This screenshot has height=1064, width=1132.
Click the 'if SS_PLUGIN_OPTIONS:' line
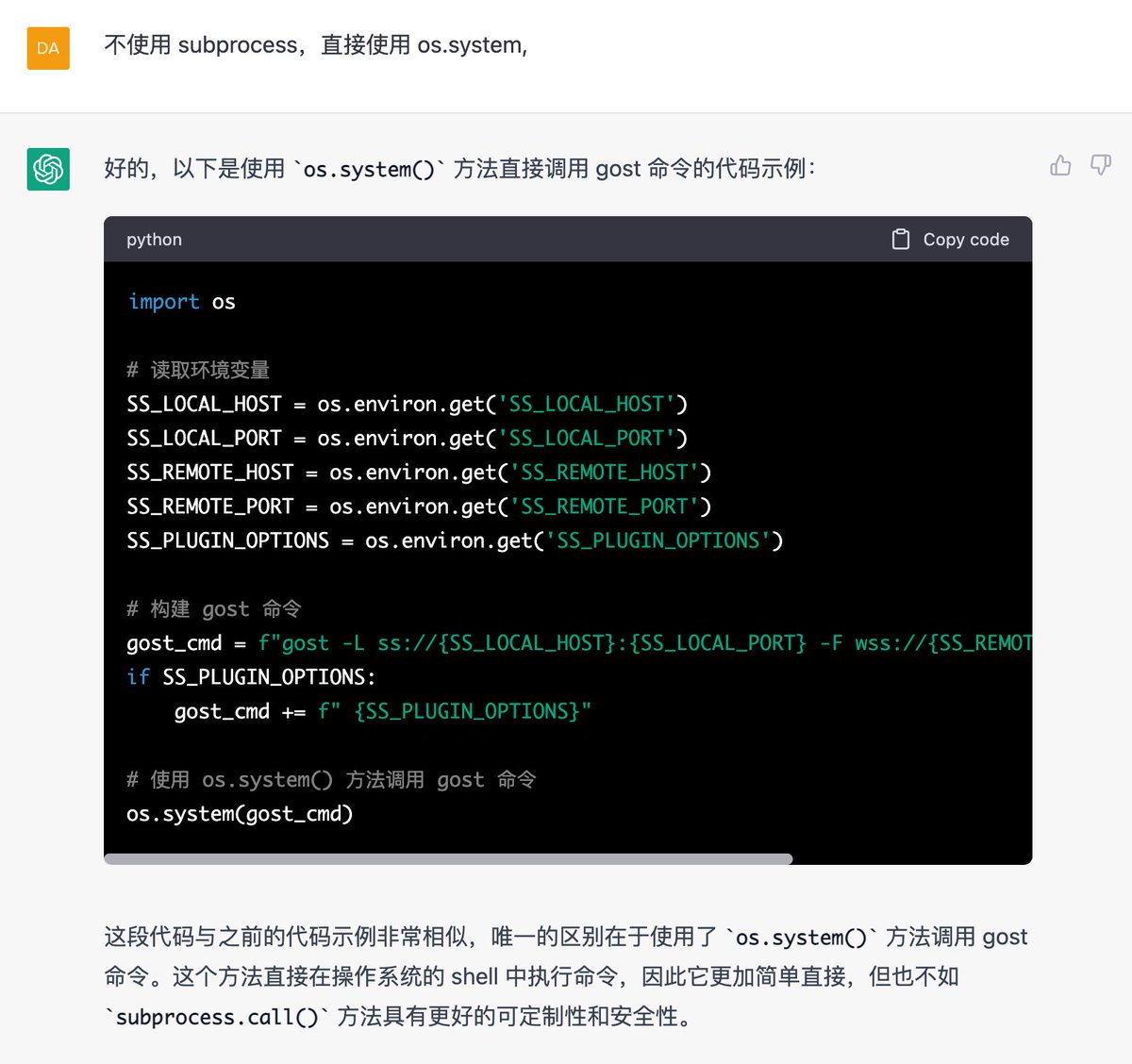[251, 677]
